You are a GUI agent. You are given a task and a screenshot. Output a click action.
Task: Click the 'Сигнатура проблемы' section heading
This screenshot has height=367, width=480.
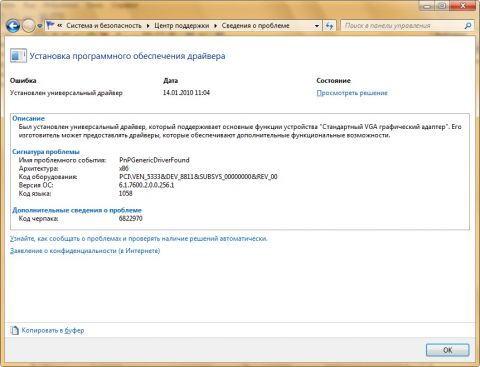point(46,152)
